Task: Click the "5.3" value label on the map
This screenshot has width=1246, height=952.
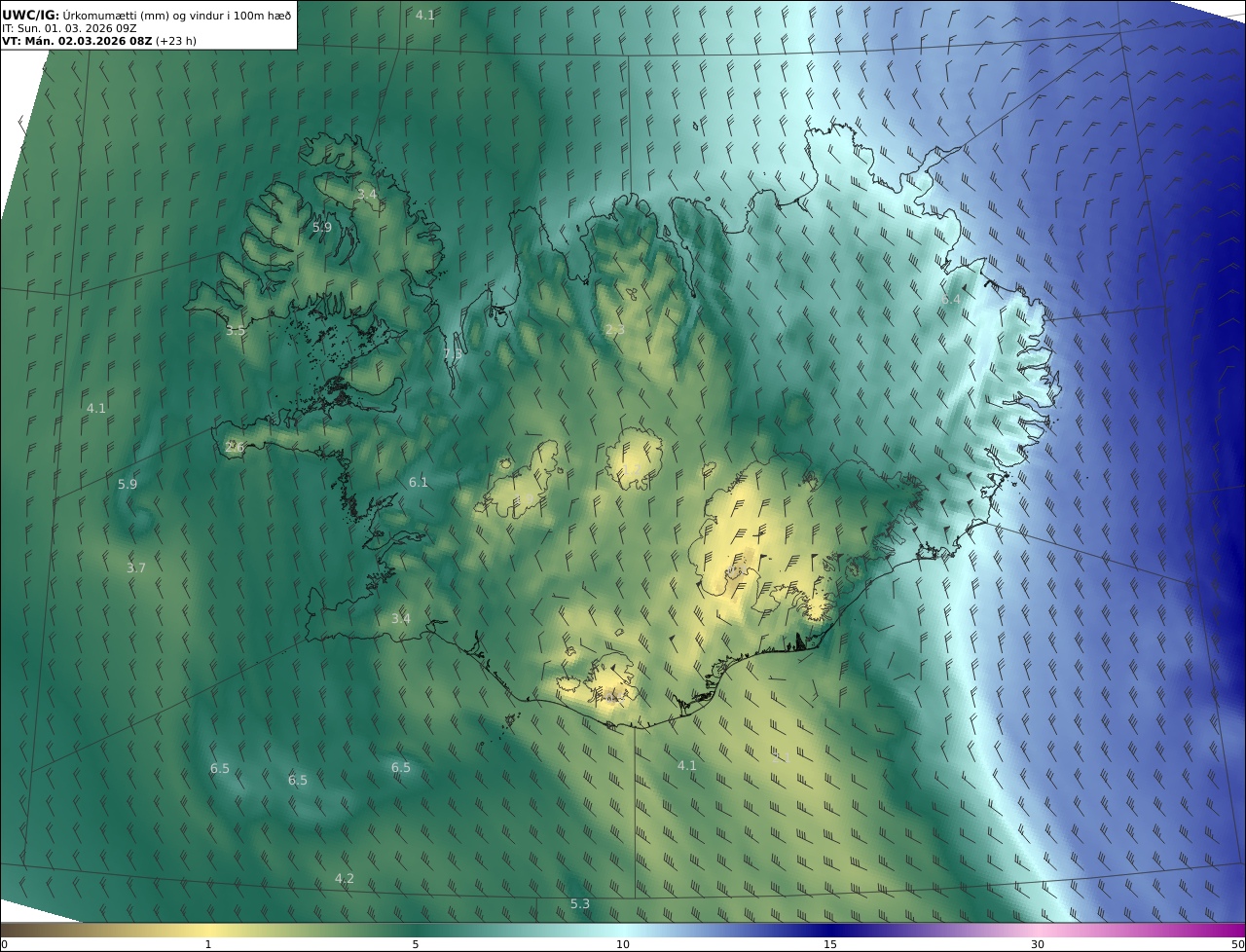Action: tap(580, 903)
